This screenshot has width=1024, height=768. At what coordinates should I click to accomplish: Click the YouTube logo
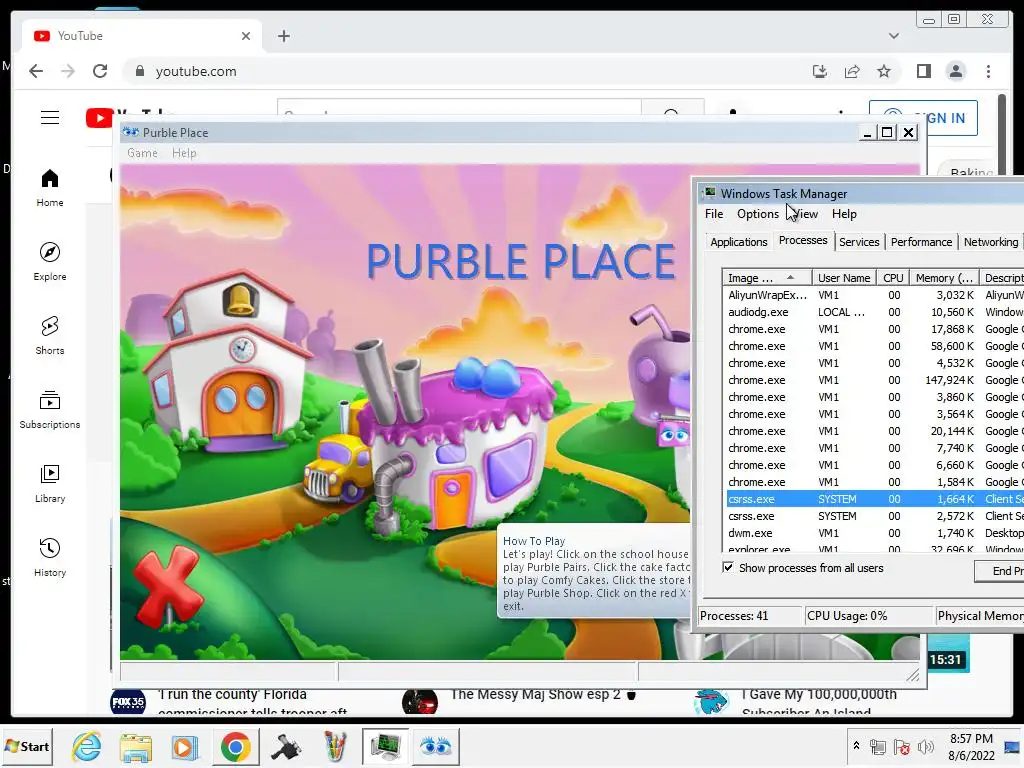coord(99,118)
